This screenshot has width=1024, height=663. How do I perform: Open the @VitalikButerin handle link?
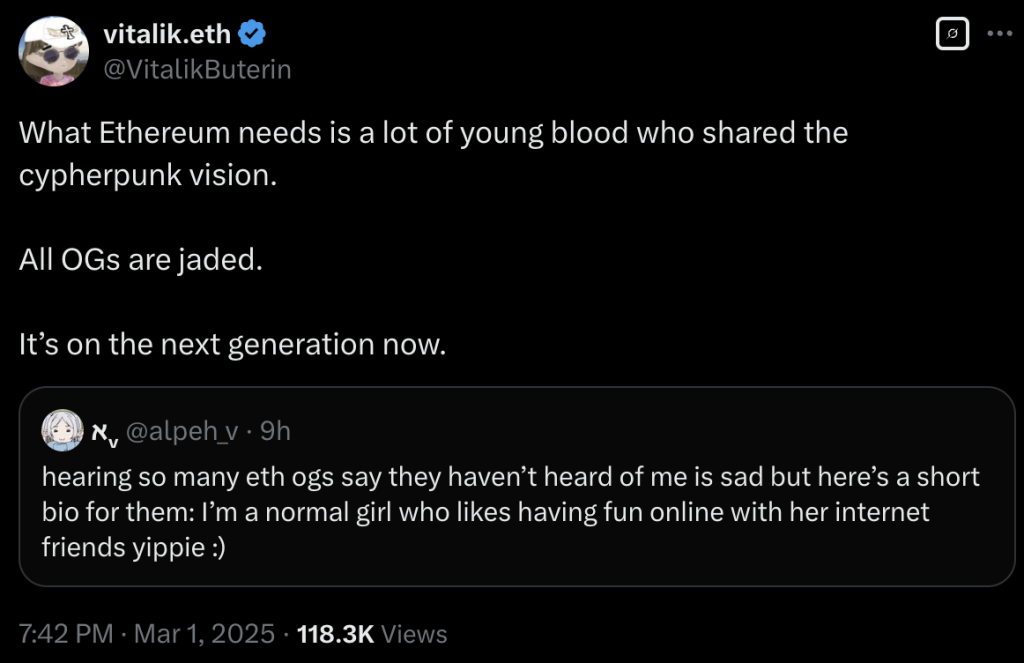pyautogui.click(x=197, y=69)
